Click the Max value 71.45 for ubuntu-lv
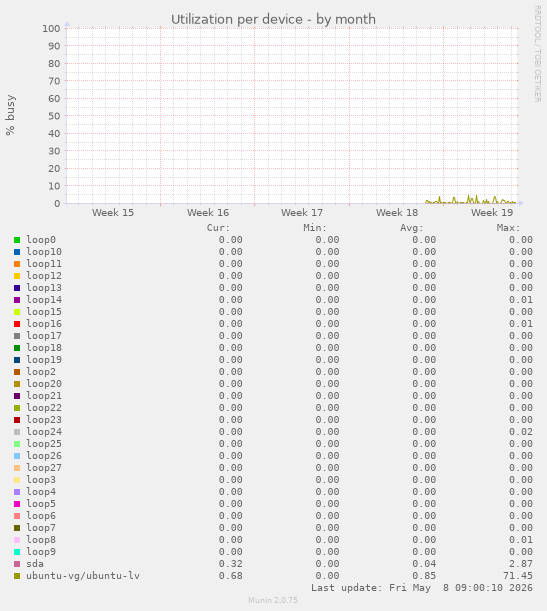The width and height of the screenshot is (547, 611). [x=518, y=576]
